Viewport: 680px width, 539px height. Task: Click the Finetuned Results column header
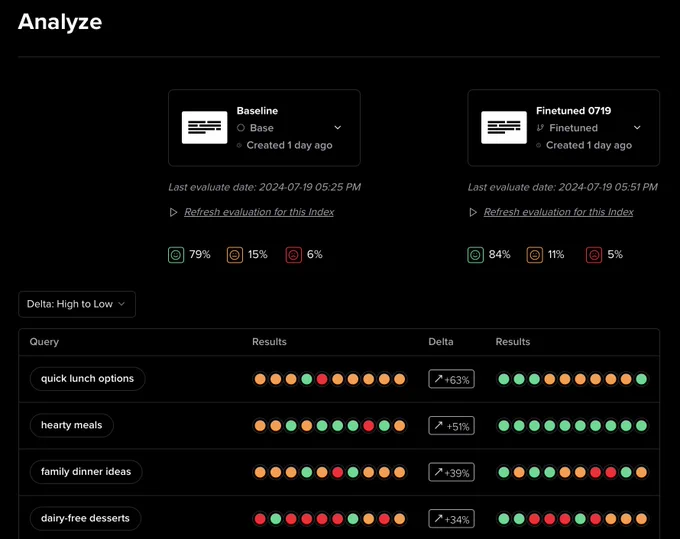tap(513, 342)
